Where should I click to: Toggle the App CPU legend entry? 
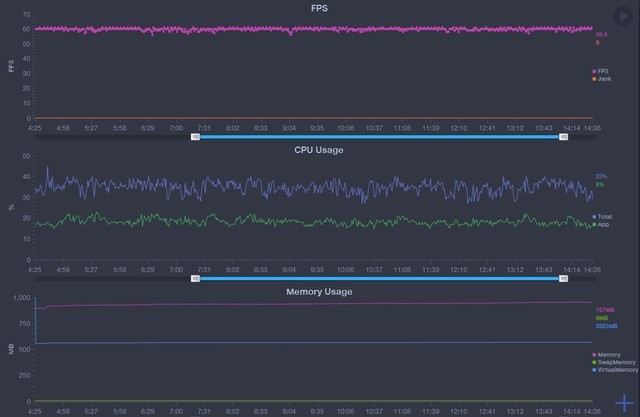point(603,224)
